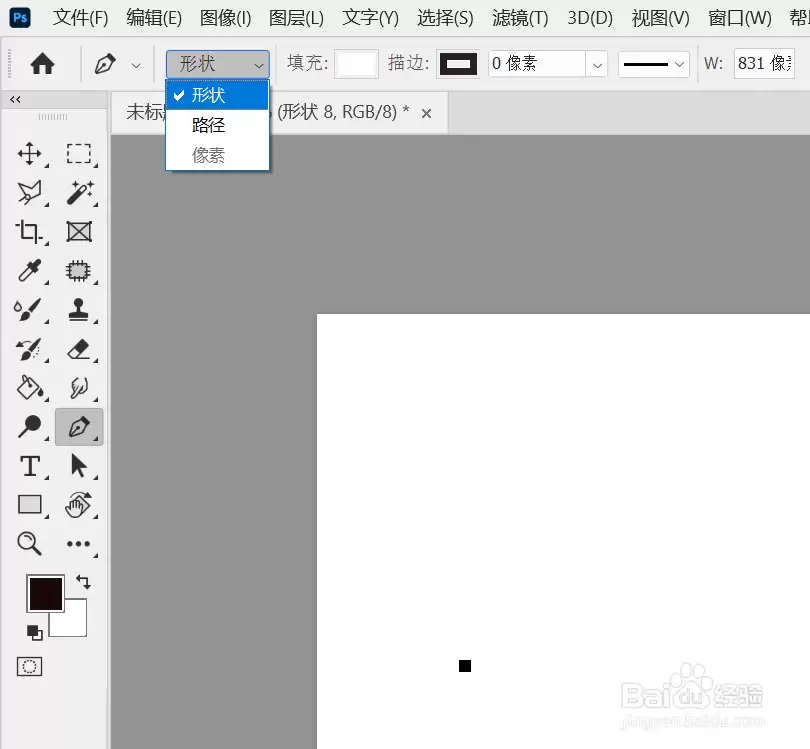Open the 文件(F) menu
Screen dimensions: 810x749
pos(80,18)
